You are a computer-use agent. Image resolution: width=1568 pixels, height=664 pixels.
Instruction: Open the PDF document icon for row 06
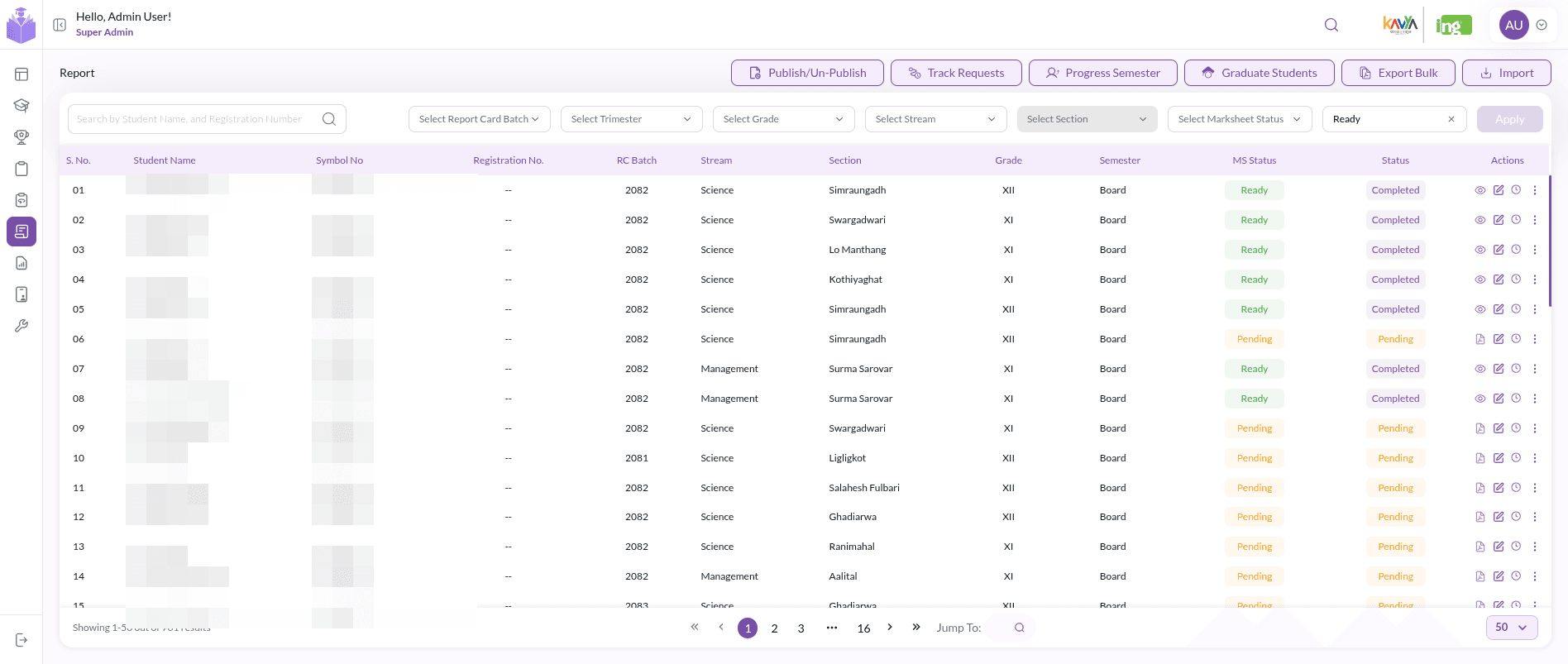(1480, 339)
